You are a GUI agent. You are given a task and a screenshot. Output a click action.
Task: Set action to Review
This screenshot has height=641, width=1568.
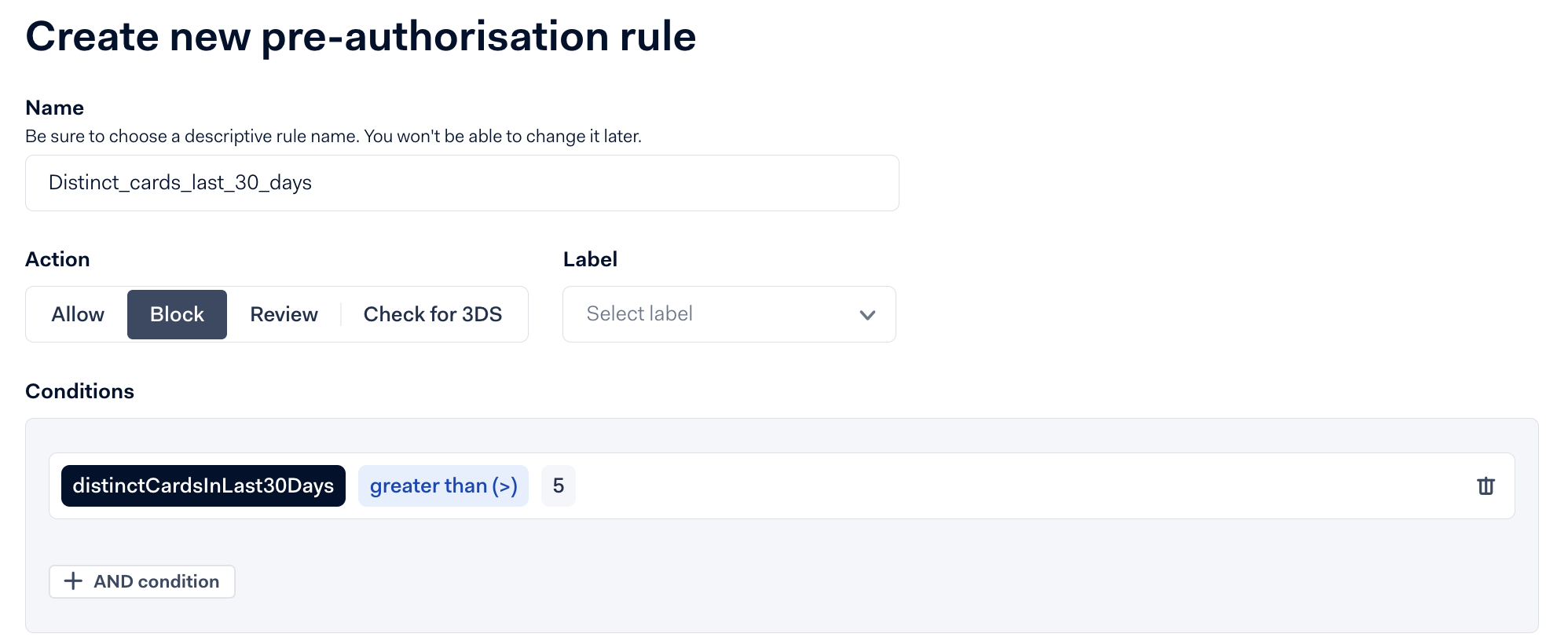click(284, 314)
